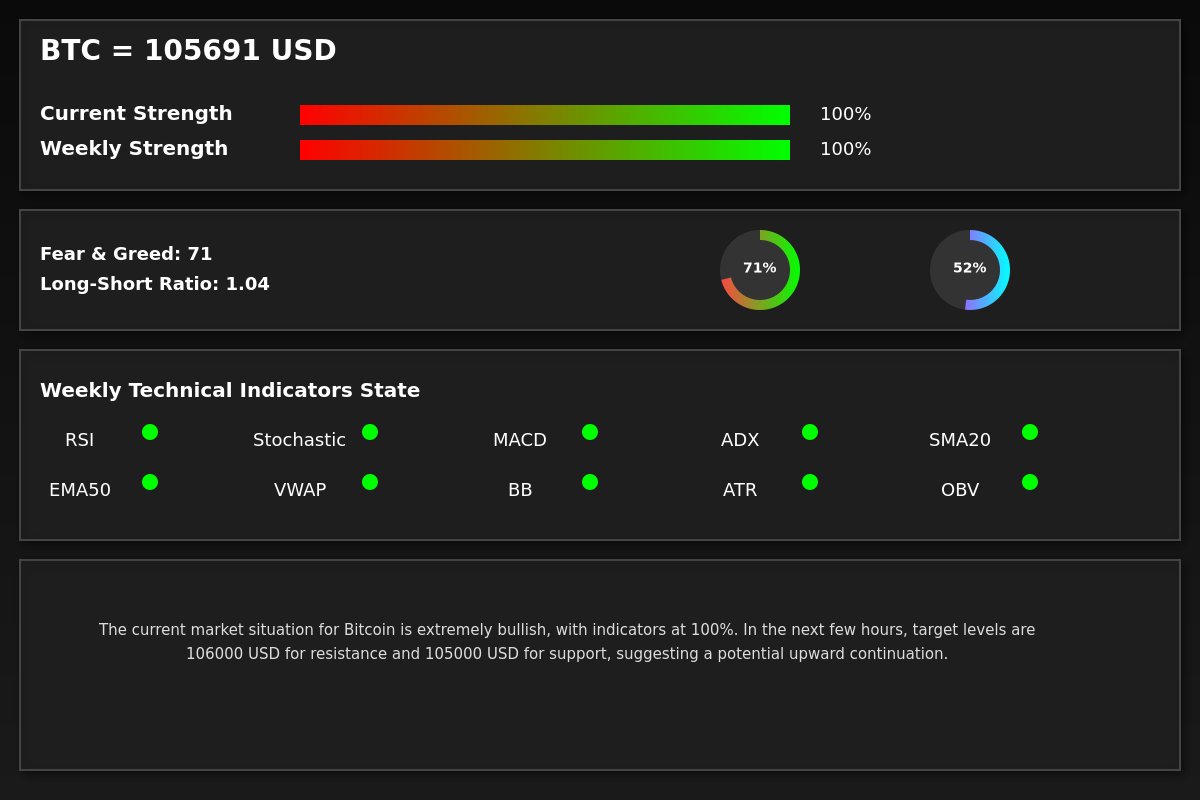Screen dimensions: 1200x800
Task: Click the VWAP label
Action: point(300,490)
